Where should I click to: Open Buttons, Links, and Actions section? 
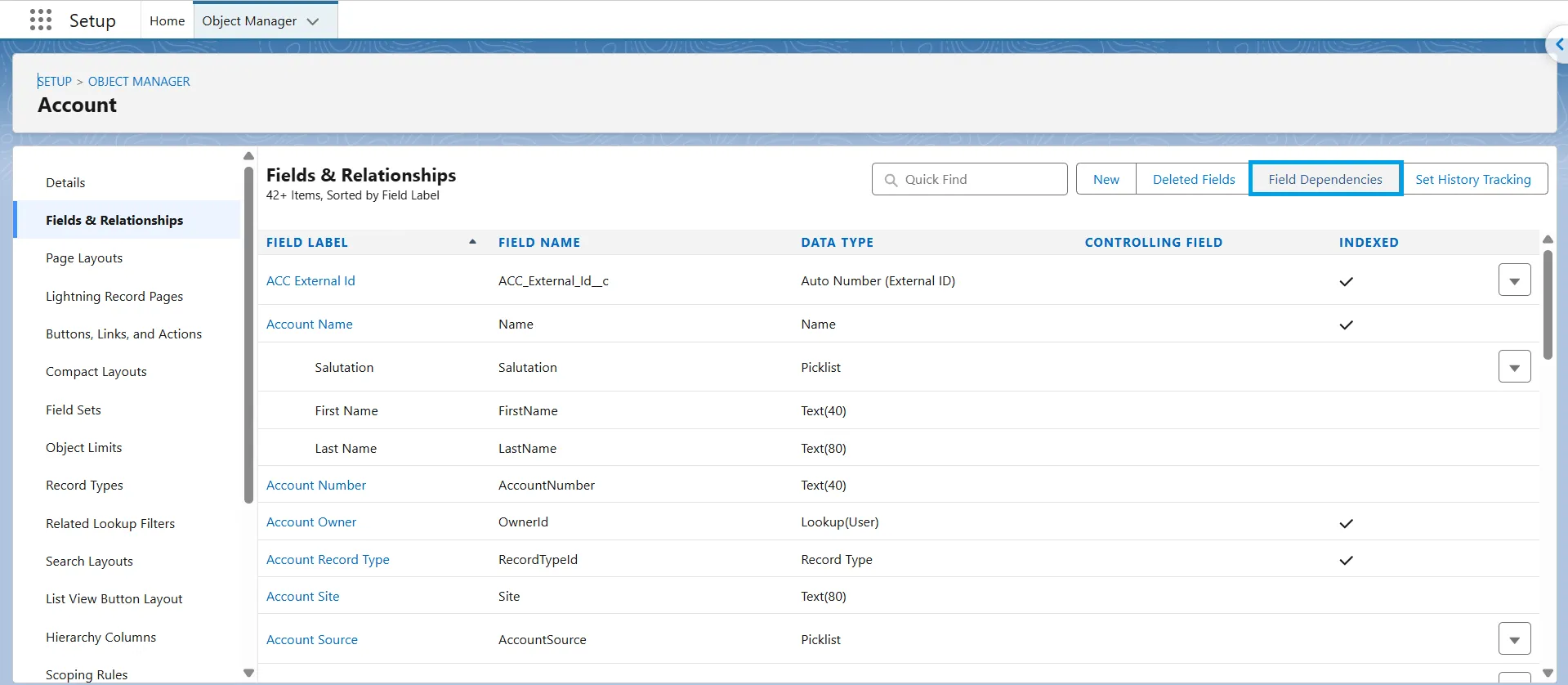click(123, 334)
